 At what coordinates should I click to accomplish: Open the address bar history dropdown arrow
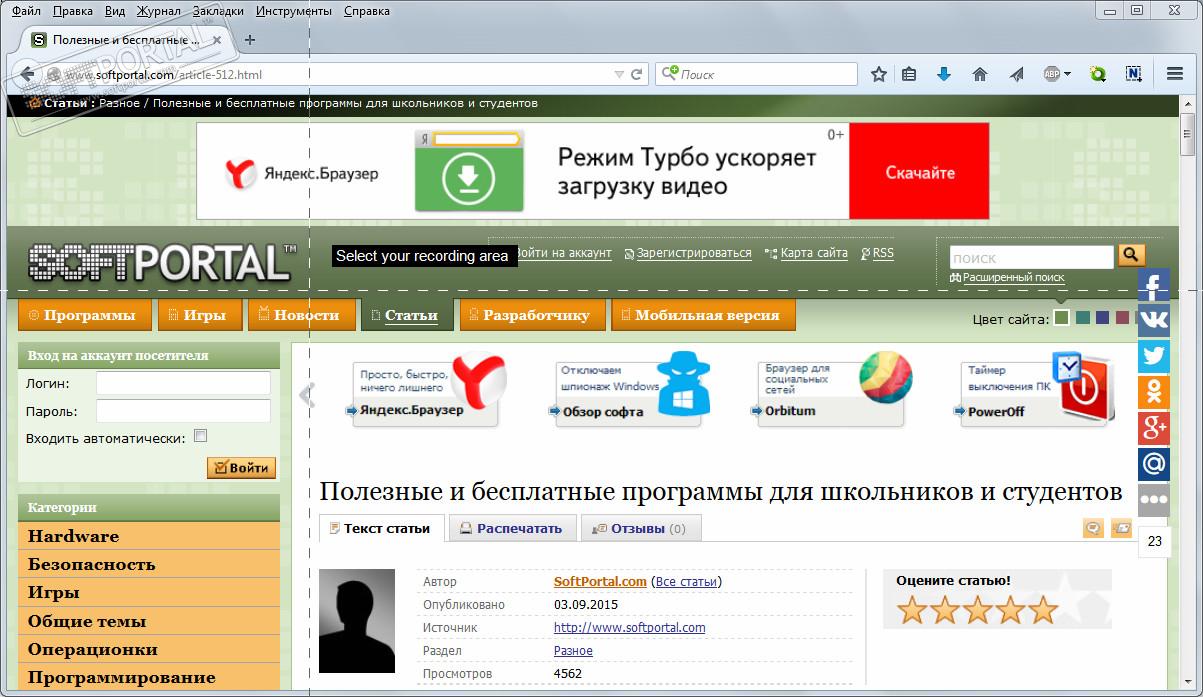tap(619, 74)
